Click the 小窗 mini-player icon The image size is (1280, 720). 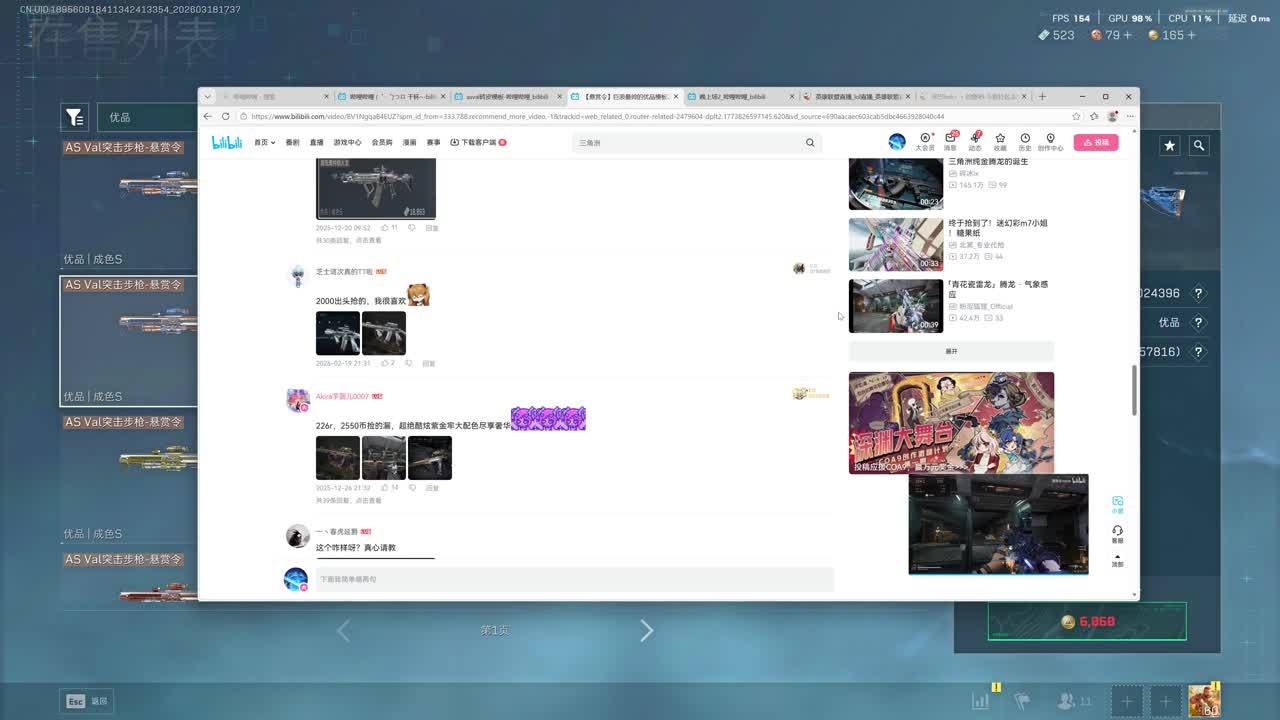1117,504
